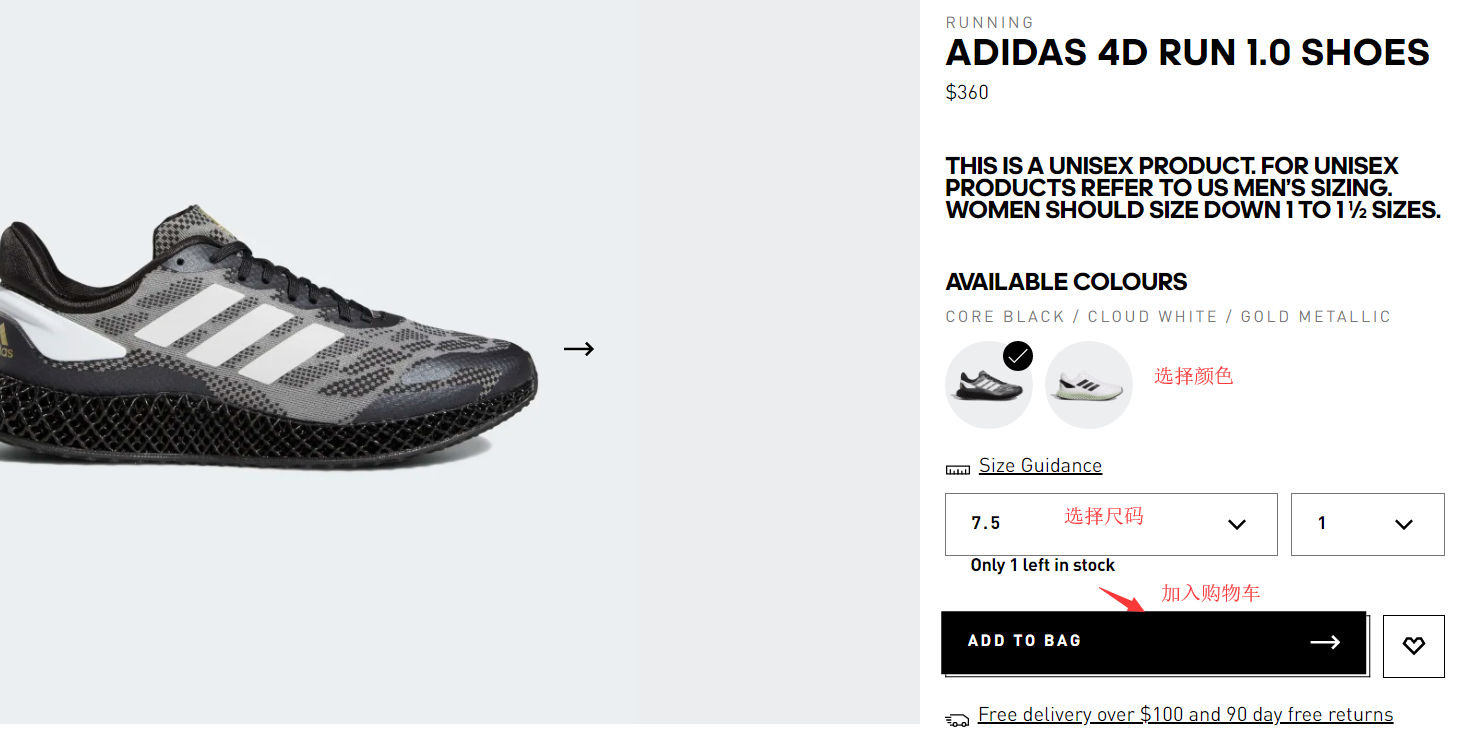Screen dimensions: 1470x738
Task: Click the Adidas 4D Run 1.0 Shoes title
Action: pyautogui.click(x=1187, y=53)
